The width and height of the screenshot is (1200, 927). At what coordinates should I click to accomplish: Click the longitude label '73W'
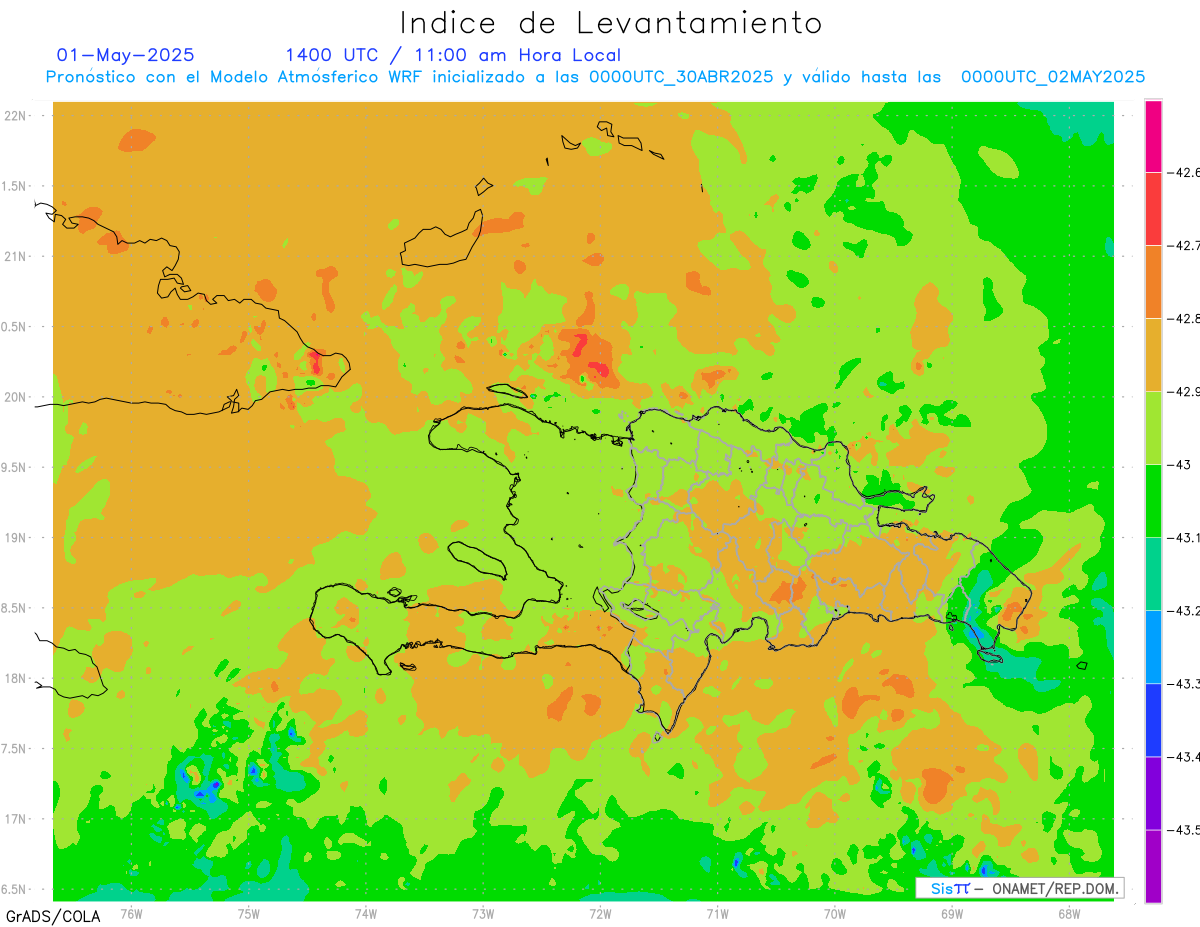[x=483, y=913]
